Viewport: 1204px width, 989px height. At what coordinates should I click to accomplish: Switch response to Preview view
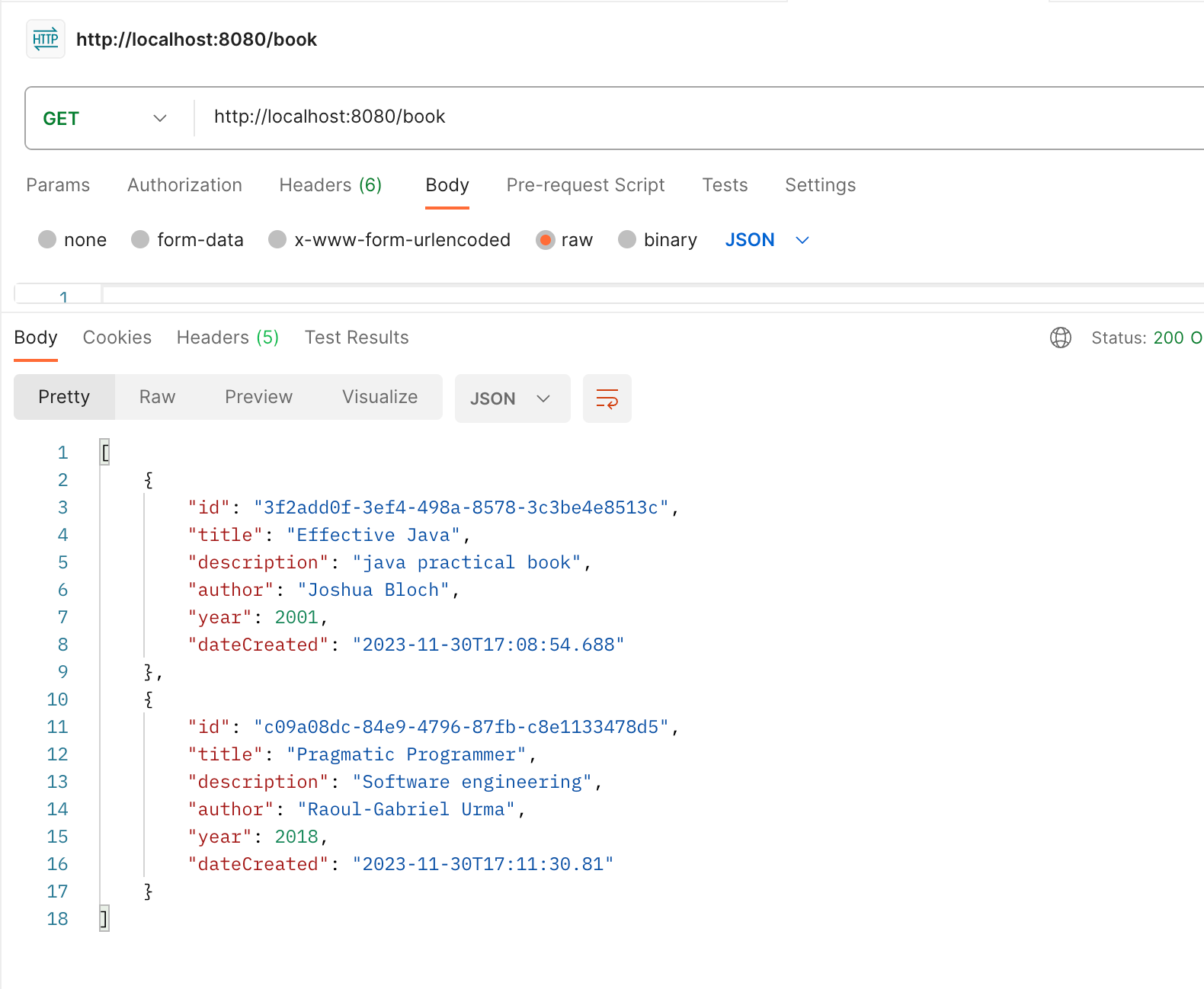(x=258, y=397)
